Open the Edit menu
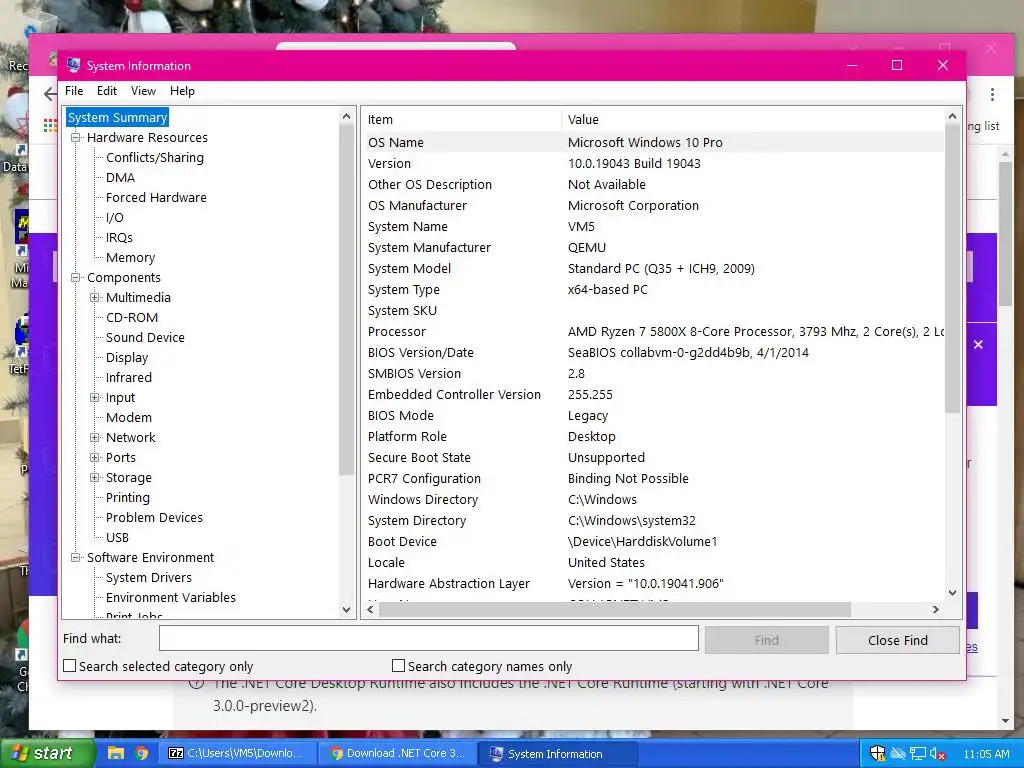 [x=106, y=91]
